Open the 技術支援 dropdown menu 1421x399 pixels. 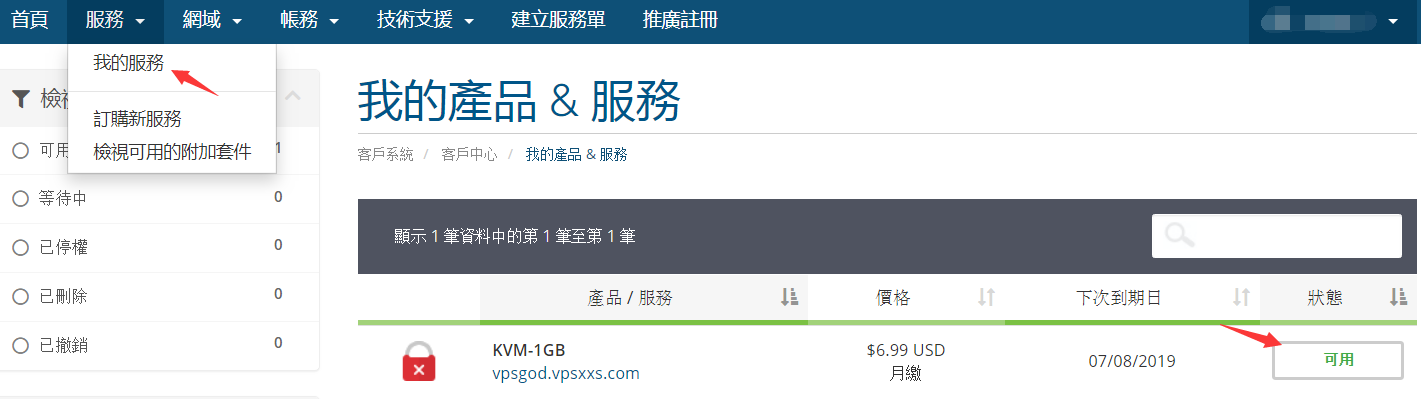pyautogui.click(x=425, y=20)
